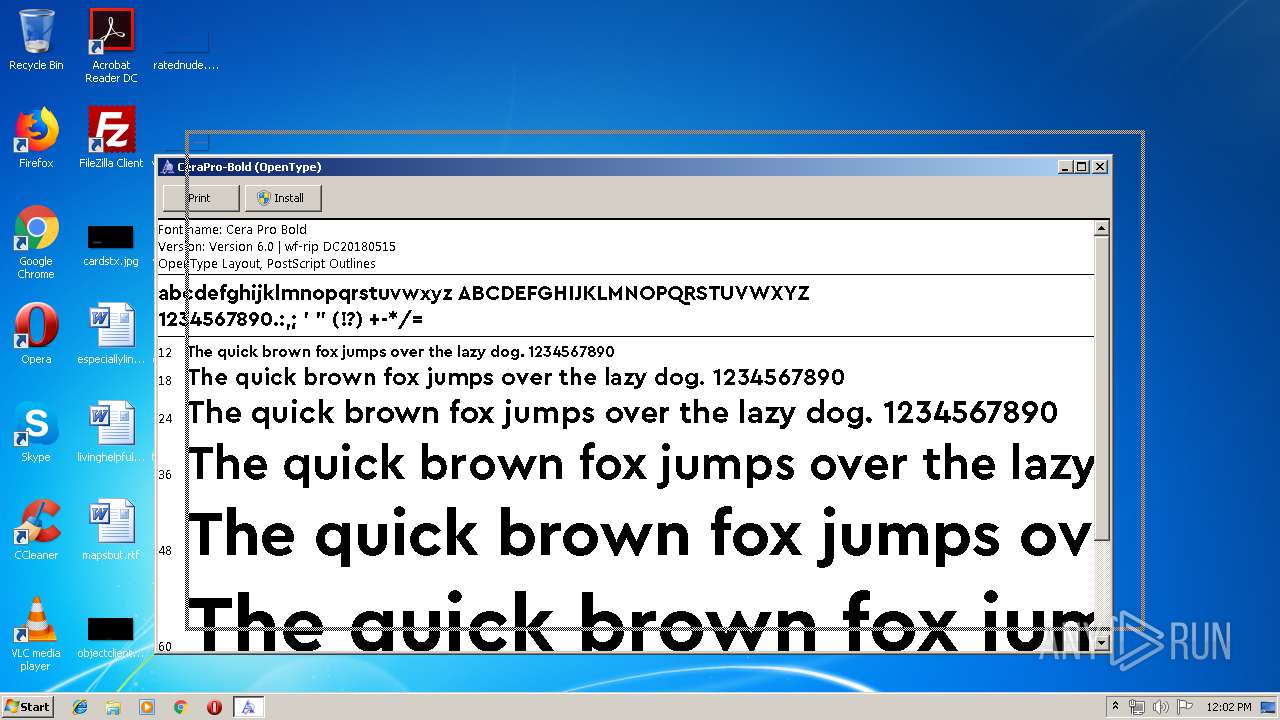This screenshot has height=720, width=1280.
Task: Select the objectclient file icon
Action: coord(111,637)
